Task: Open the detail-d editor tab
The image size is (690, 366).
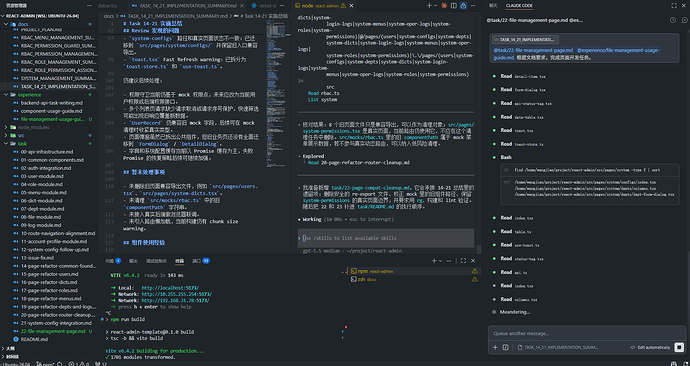Action: coord(264,6)
